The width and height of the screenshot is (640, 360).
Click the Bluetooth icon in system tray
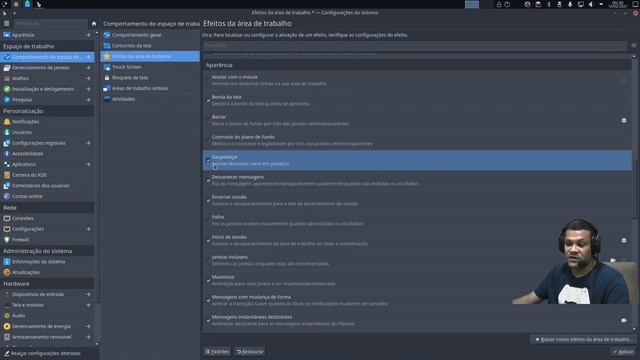549,4
